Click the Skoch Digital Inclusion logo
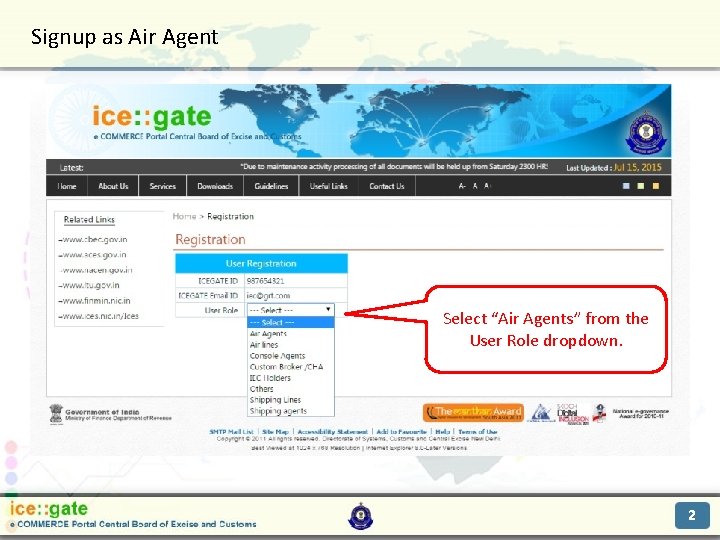This screenshot has width=720, height=540. 572,414
